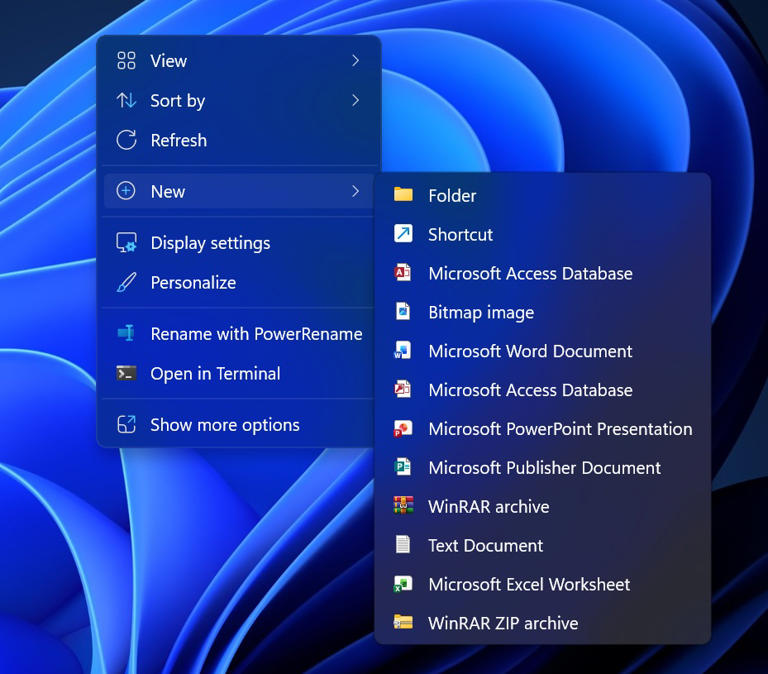Click the Shortcut arrow icon
This screenshot has width=768, height=674.
(403, 234)
